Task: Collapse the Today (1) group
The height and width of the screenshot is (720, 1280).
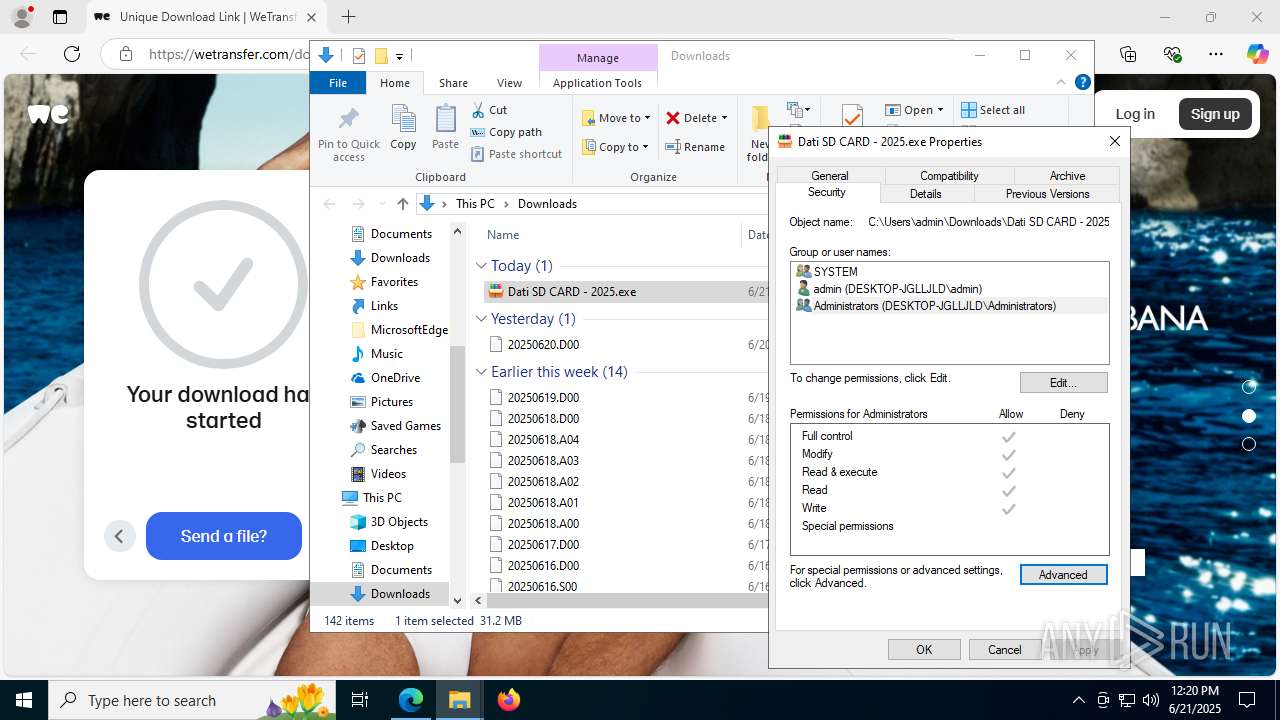Action: tap(481, 266)
